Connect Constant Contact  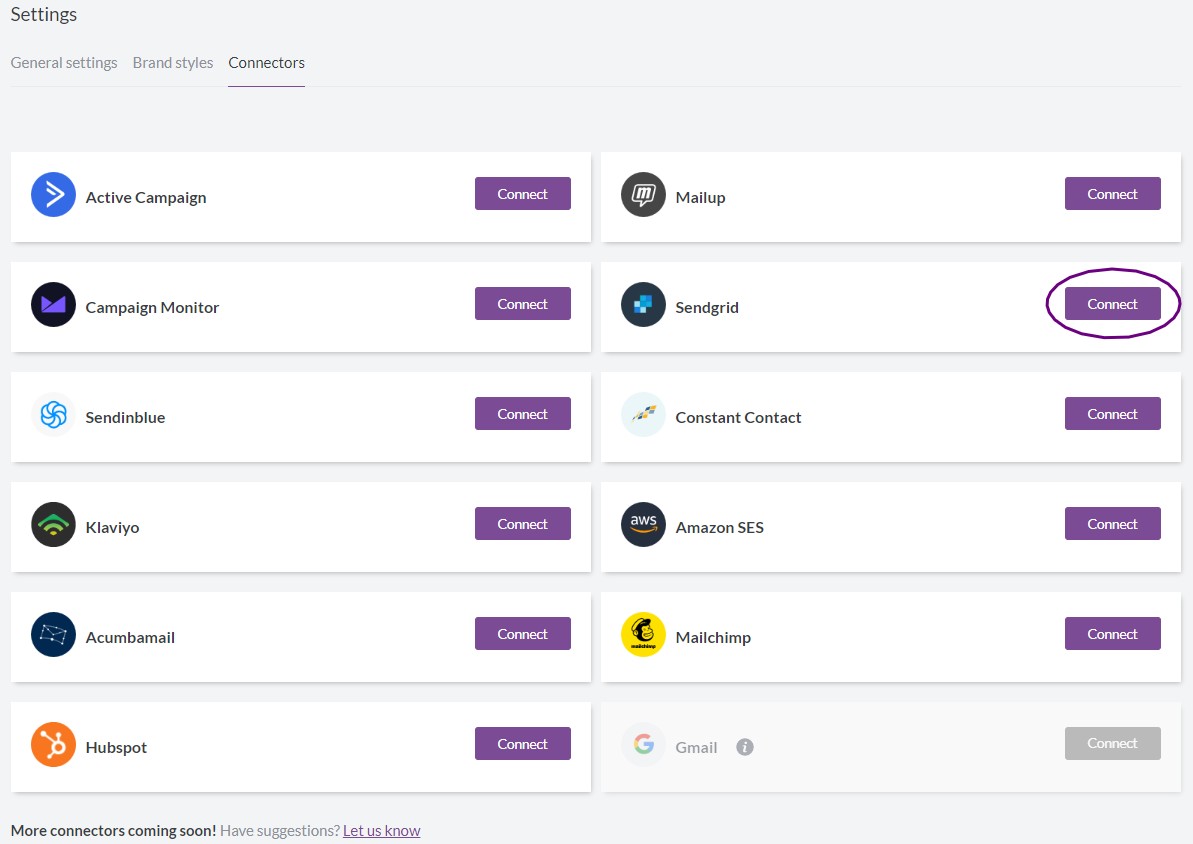coord(1112,414)
